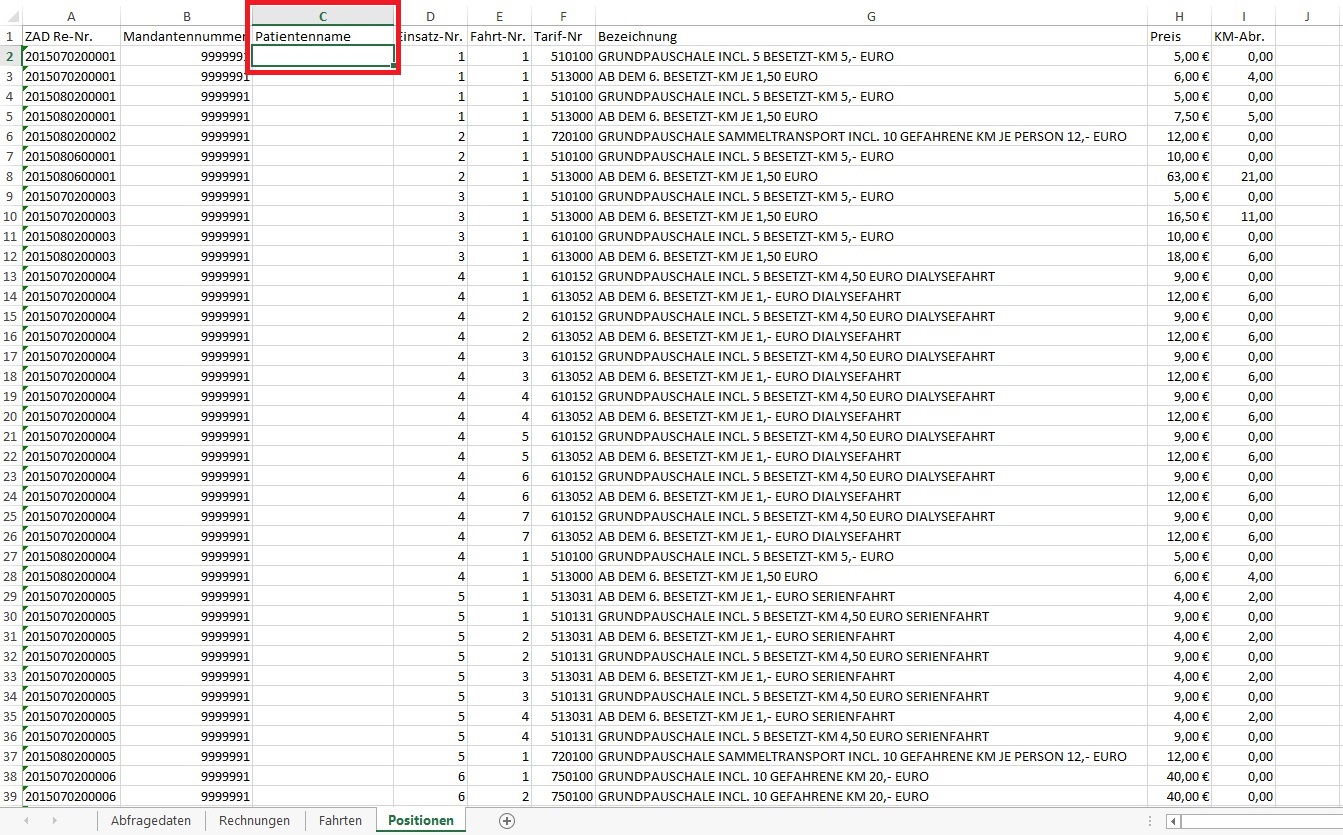Click the New Sheet plus icon
Screen dimensions: 1343x835
point(507,821)
